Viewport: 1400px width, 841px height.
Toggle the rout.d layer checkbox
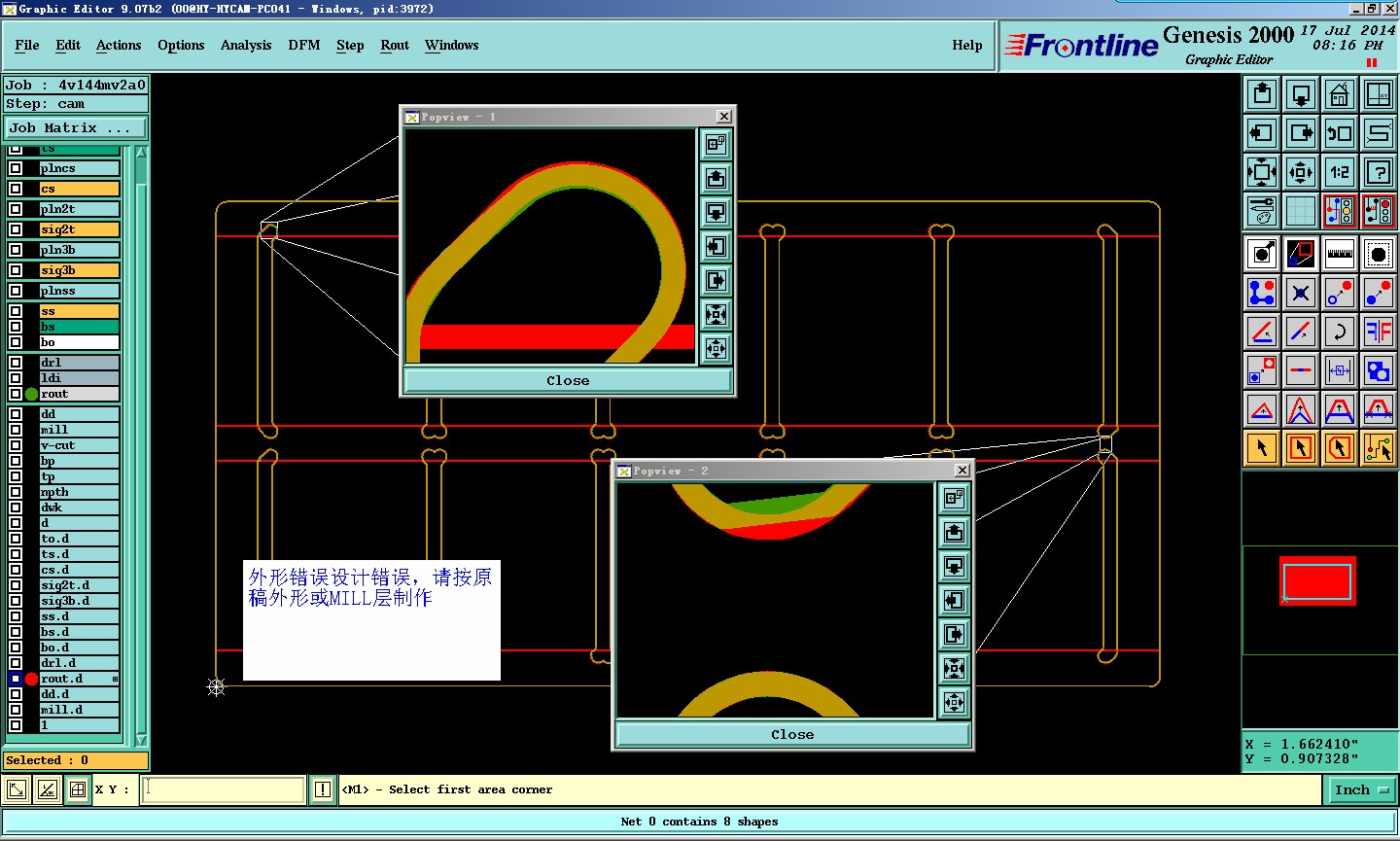pos(16,679)
